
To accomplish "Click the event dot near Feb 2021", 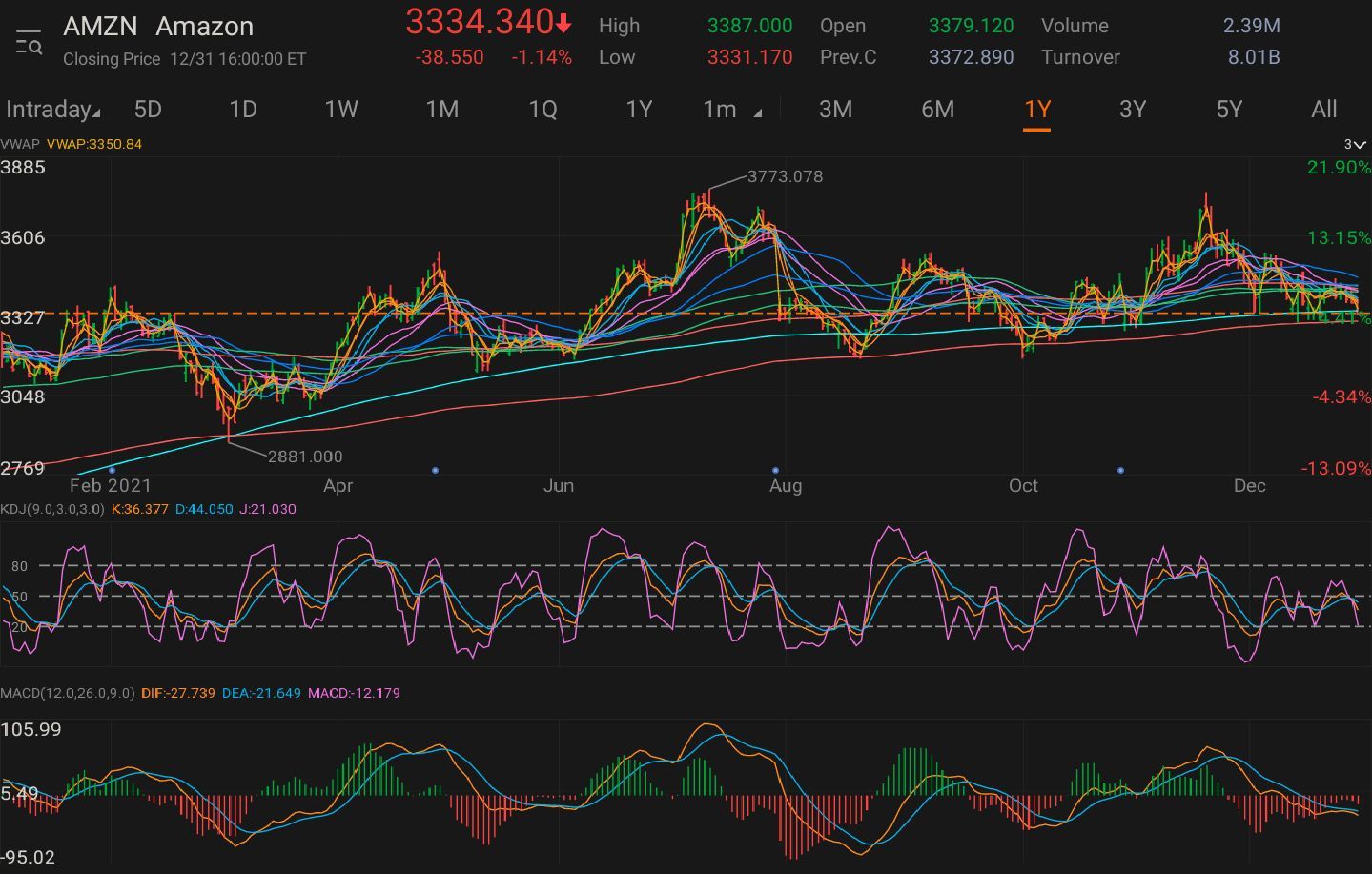I will pyautogui.click(x=113, y=470).
